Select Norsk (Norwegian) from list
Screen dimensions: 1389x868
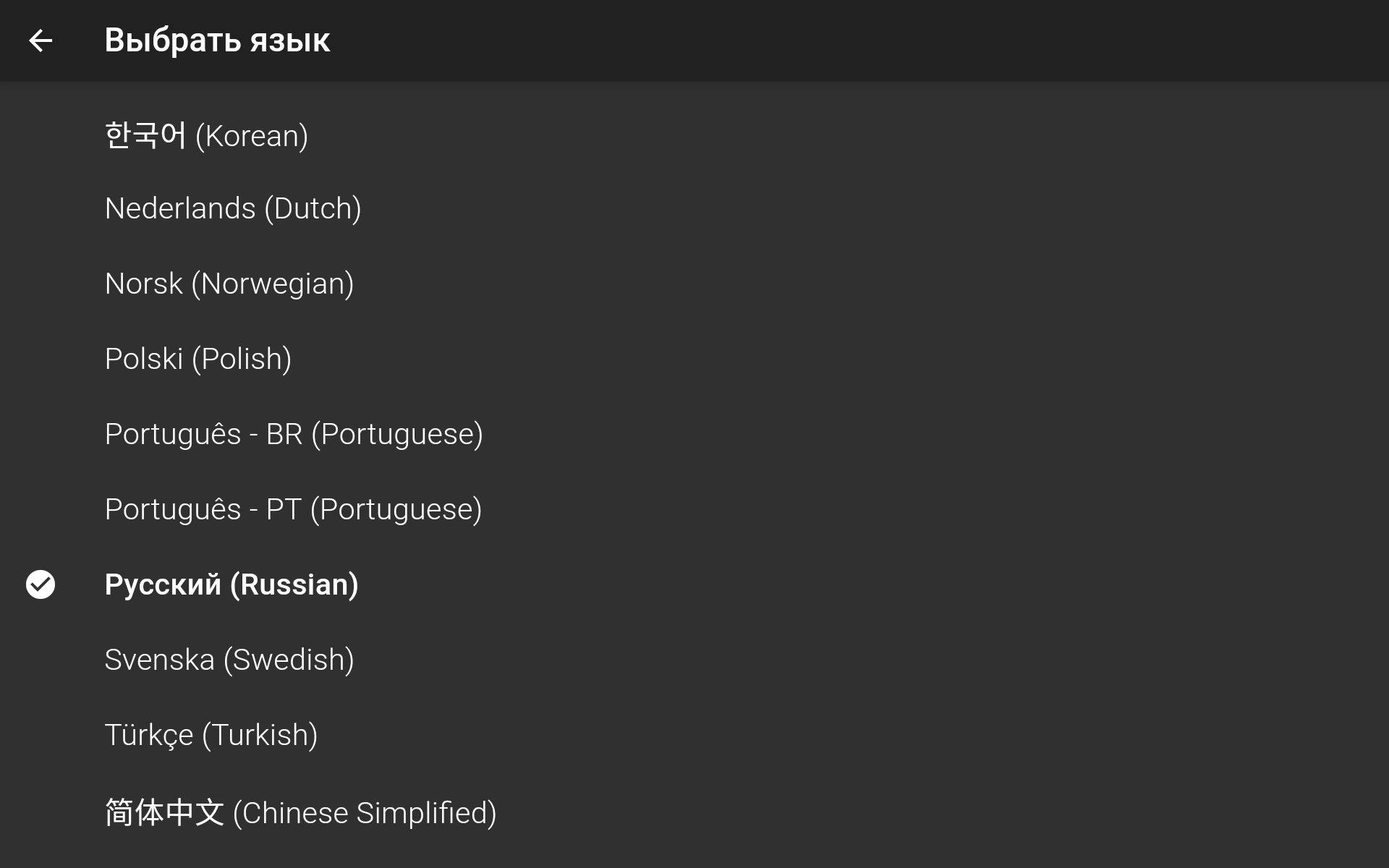(x=229, y=284)
